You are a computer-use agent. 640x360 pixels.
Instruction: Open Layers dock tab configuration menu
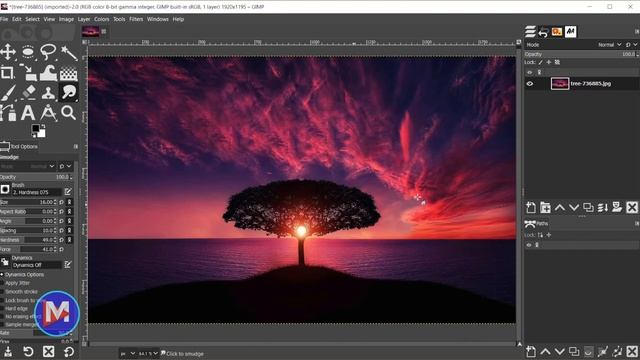click(637, 31)
